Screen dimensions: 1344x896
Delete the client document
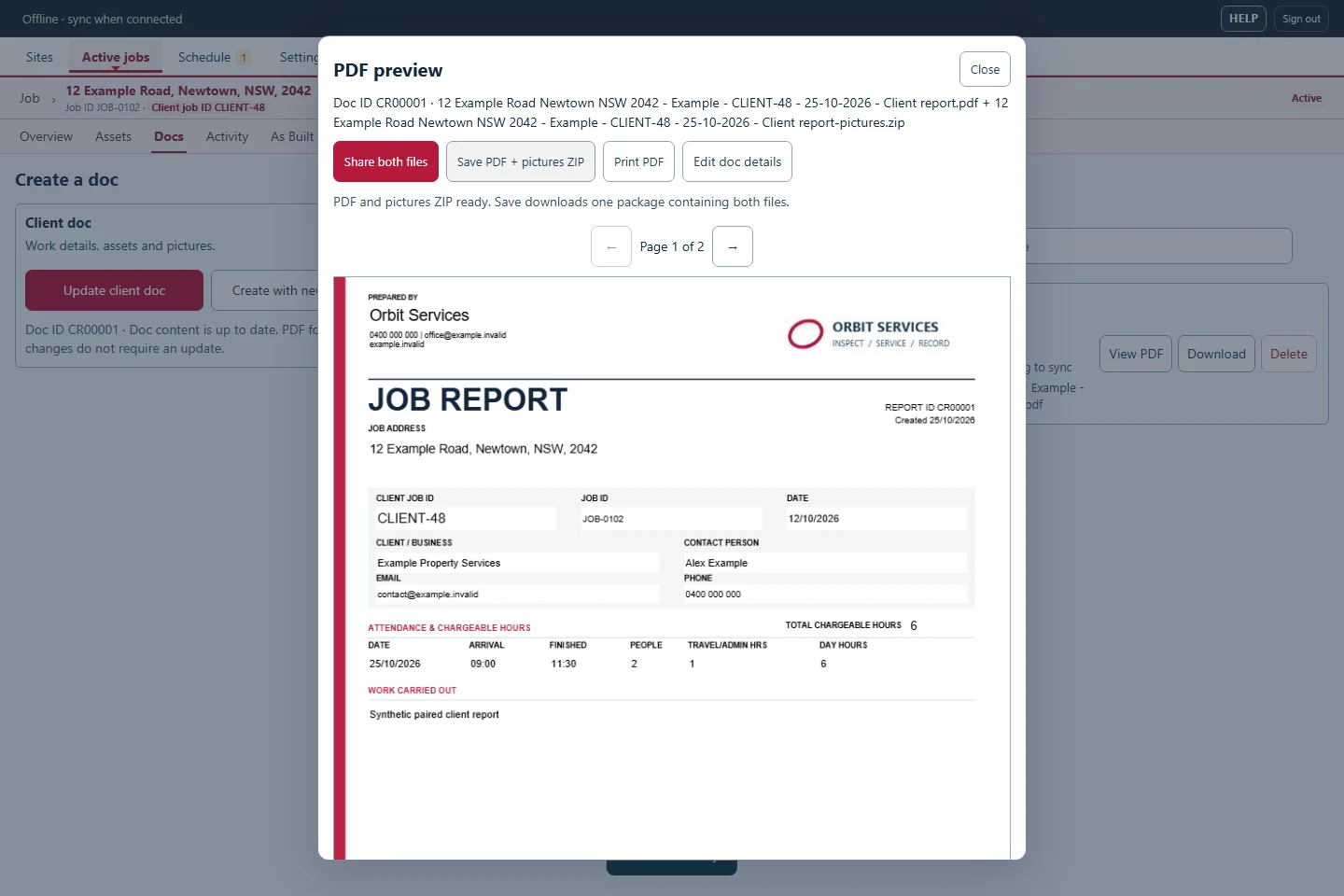tap(1289, 354)
